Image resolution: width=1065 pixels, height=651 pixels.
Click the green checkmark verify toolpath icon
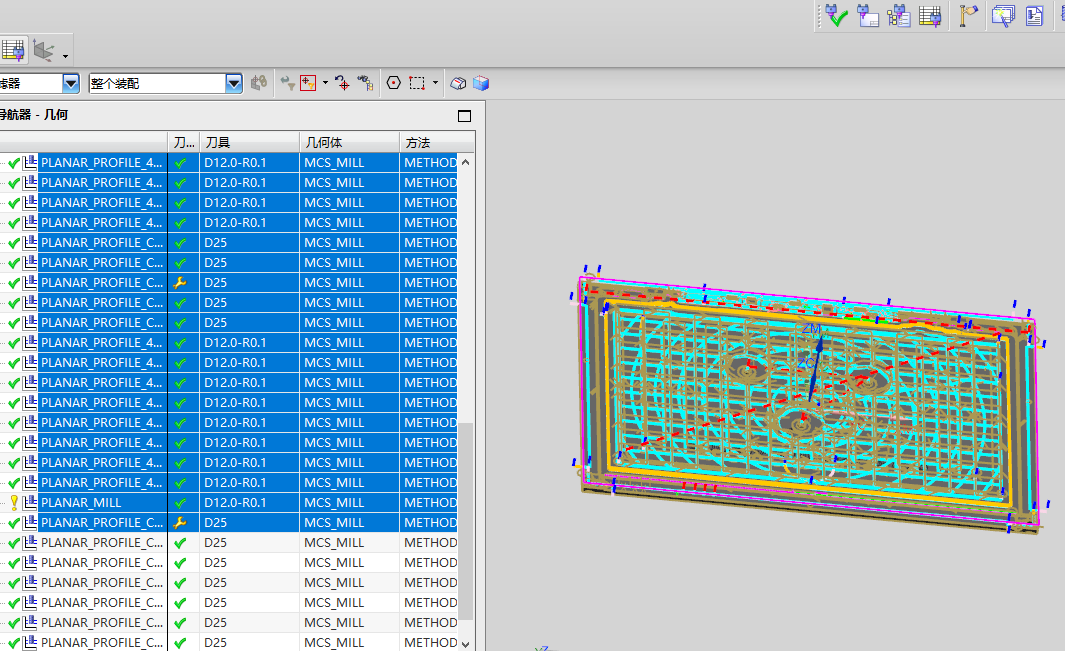tap(836, 15)
